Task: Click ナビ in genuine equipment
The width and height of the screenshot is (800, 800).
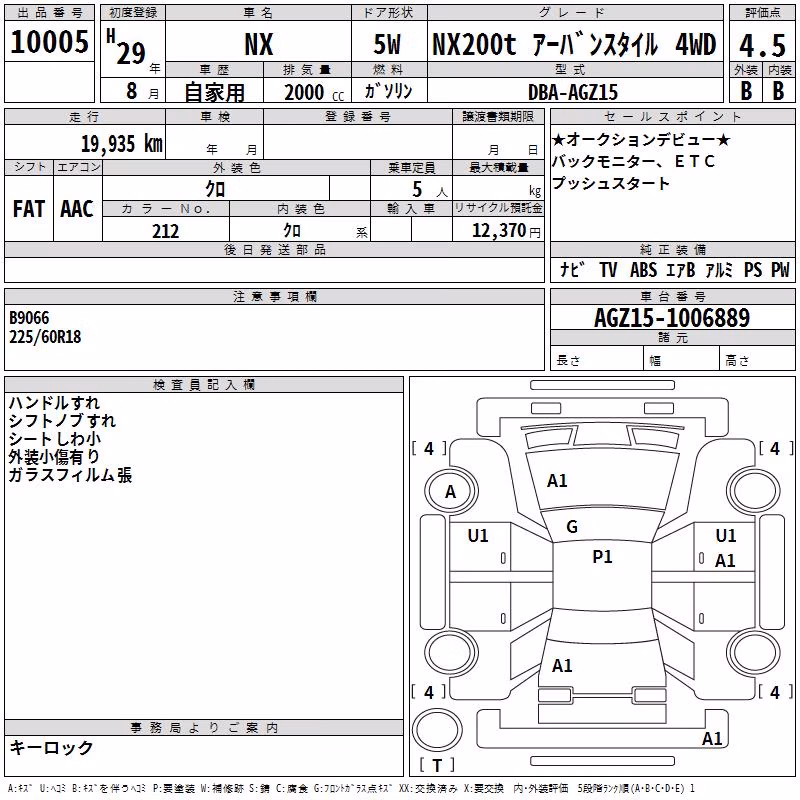Action: [x=572, y=269]
